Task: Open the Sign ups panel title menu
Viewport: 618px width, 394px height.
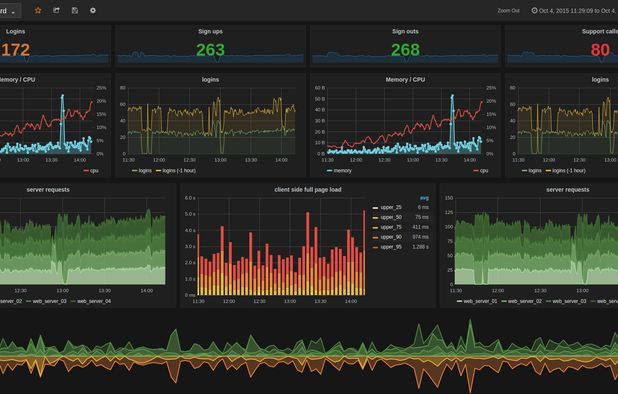Action: click(x=210, y=32)
